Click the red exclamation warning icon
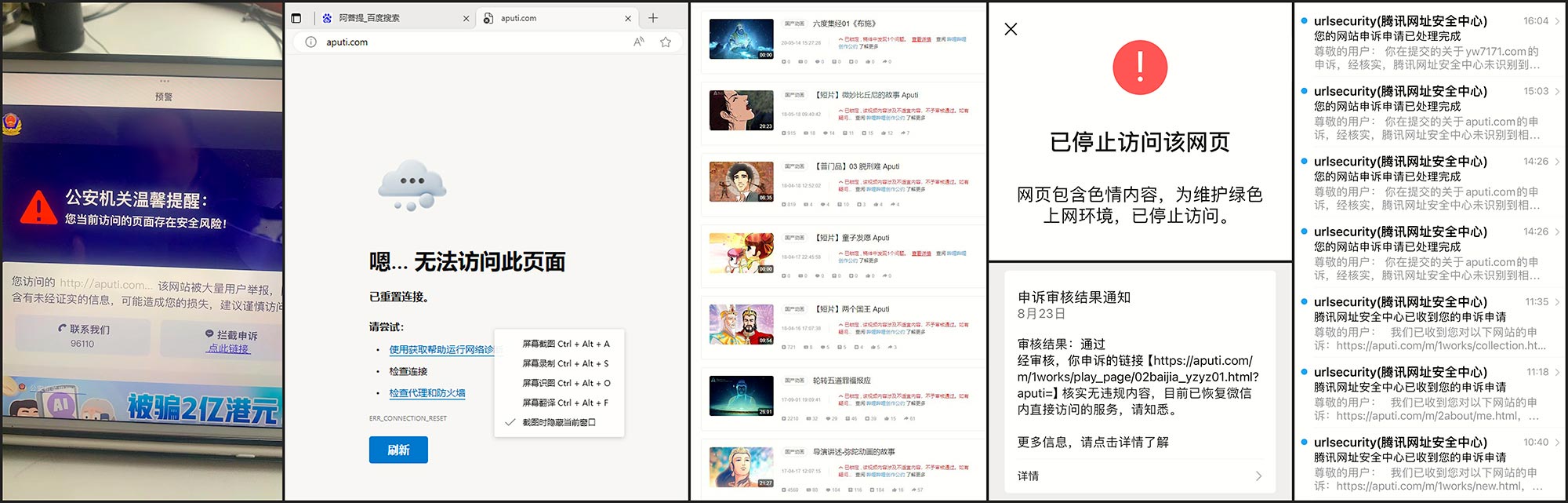 (x=1139, y=67)
